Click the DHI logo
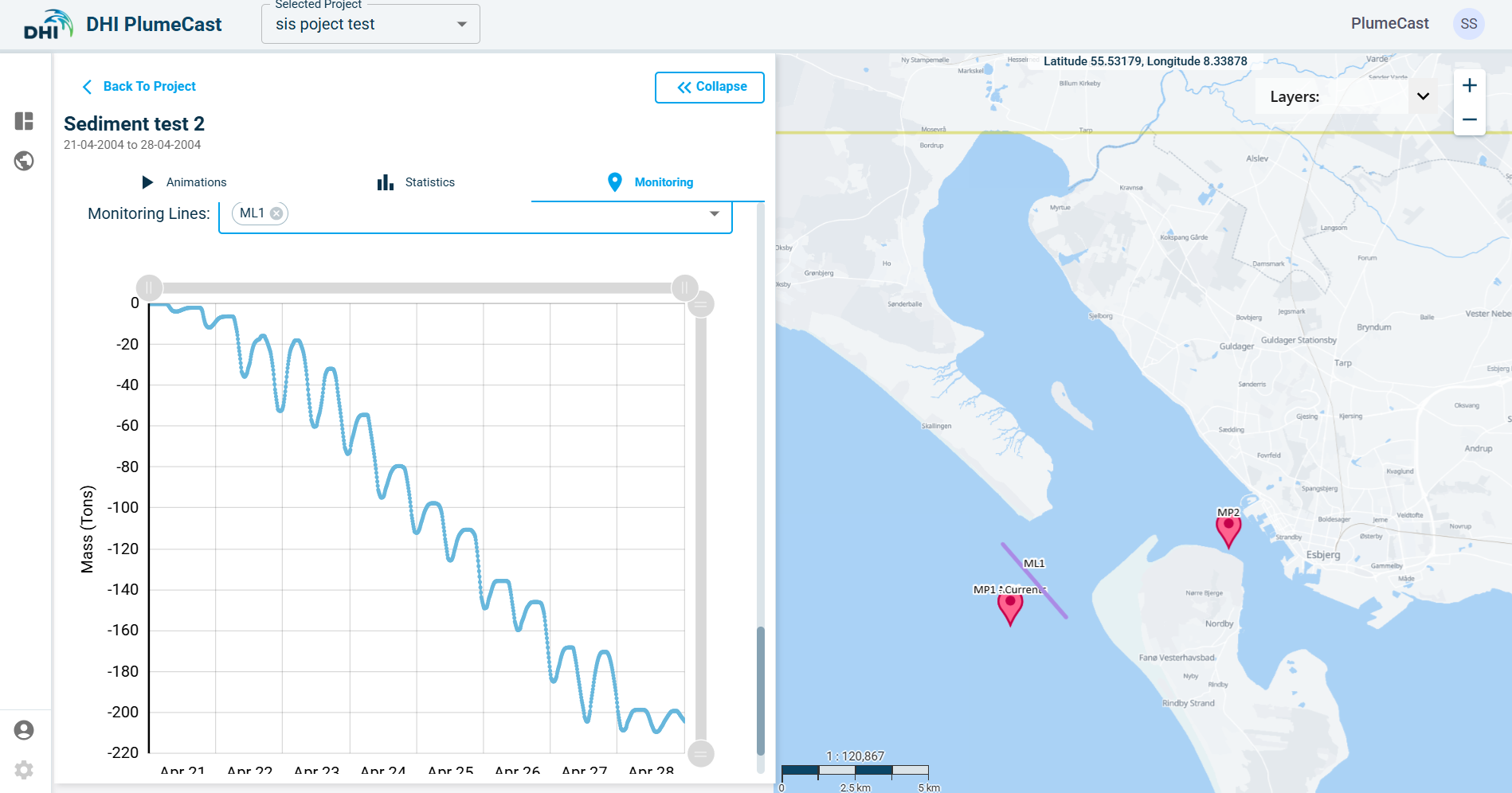This screenshot has height=793, width=1512. pyautogui.click(x=48, y=25)
